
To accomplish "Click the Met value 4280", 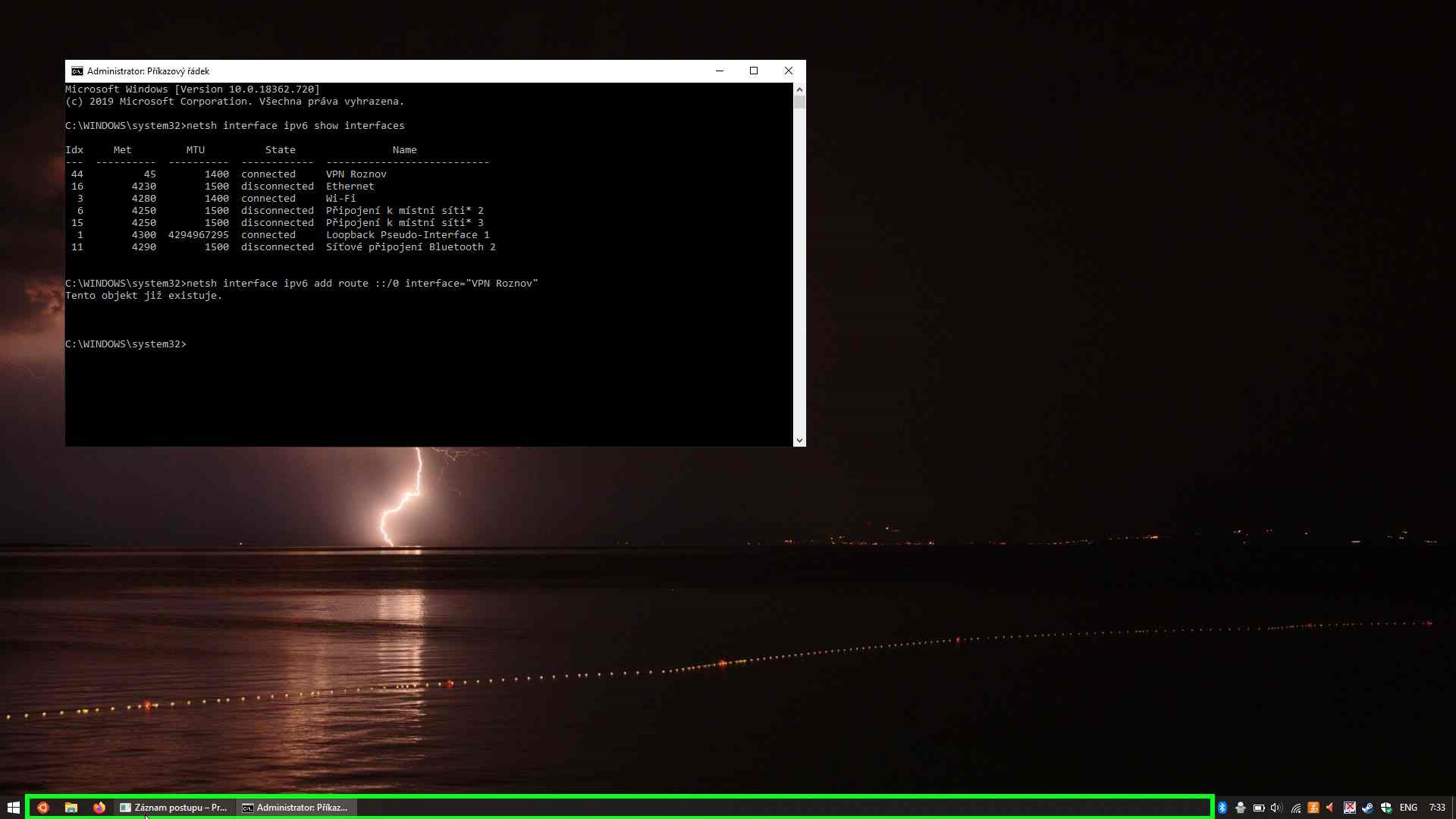I will pyautogui.click(x=143, y=199).
